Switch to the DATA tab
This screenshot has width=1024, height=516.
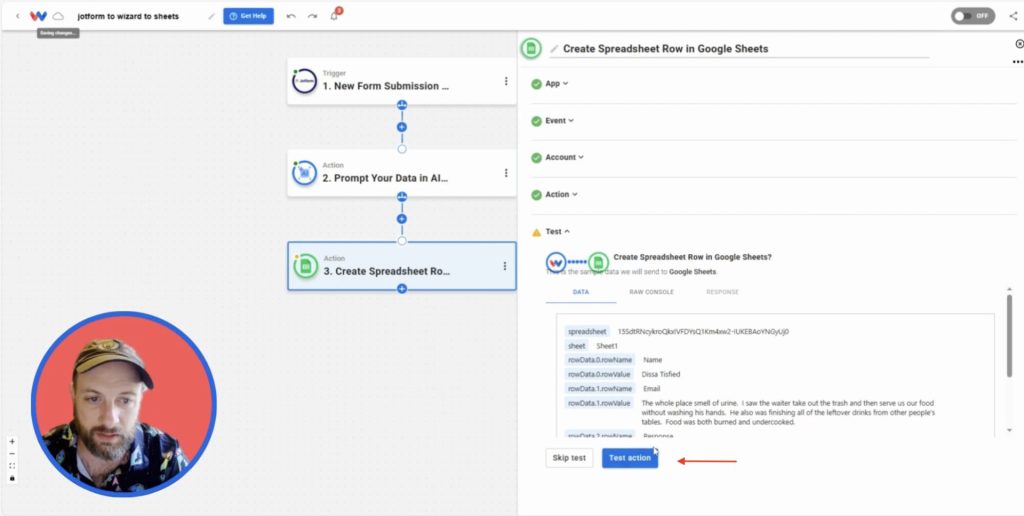pos(581,292)
